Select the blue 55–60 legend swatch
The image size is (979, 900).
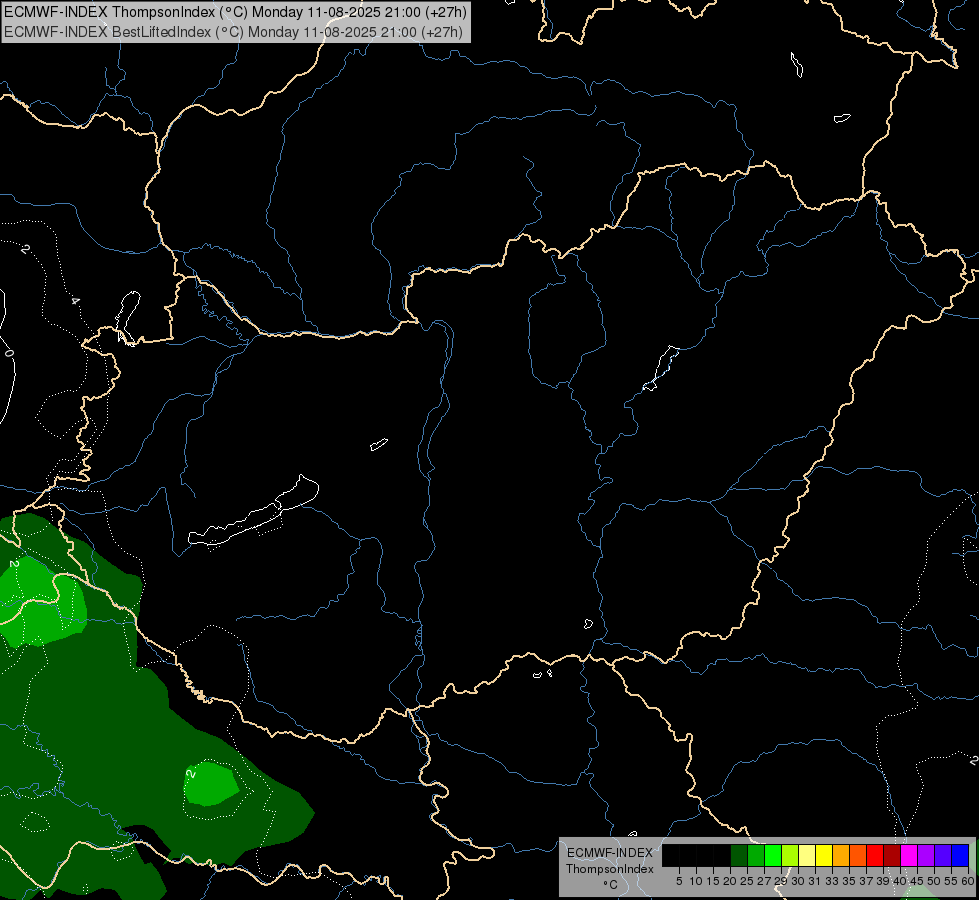(x=960, y=855)
